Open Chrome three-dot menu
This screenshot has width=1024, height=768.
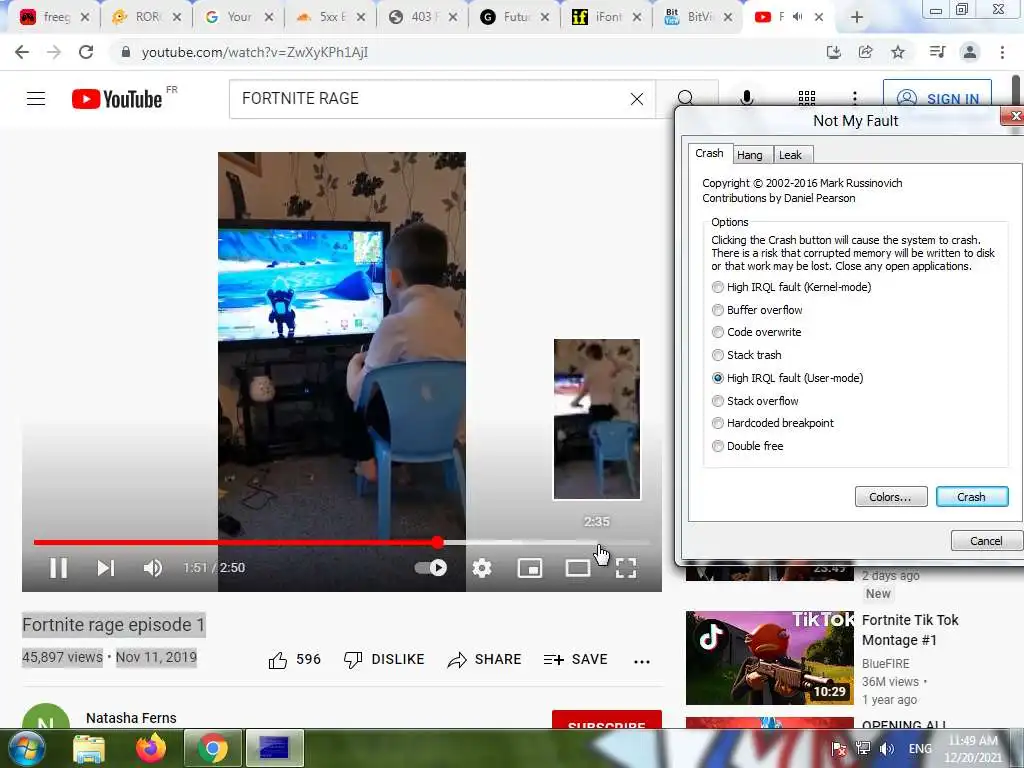pos(1002,52)
